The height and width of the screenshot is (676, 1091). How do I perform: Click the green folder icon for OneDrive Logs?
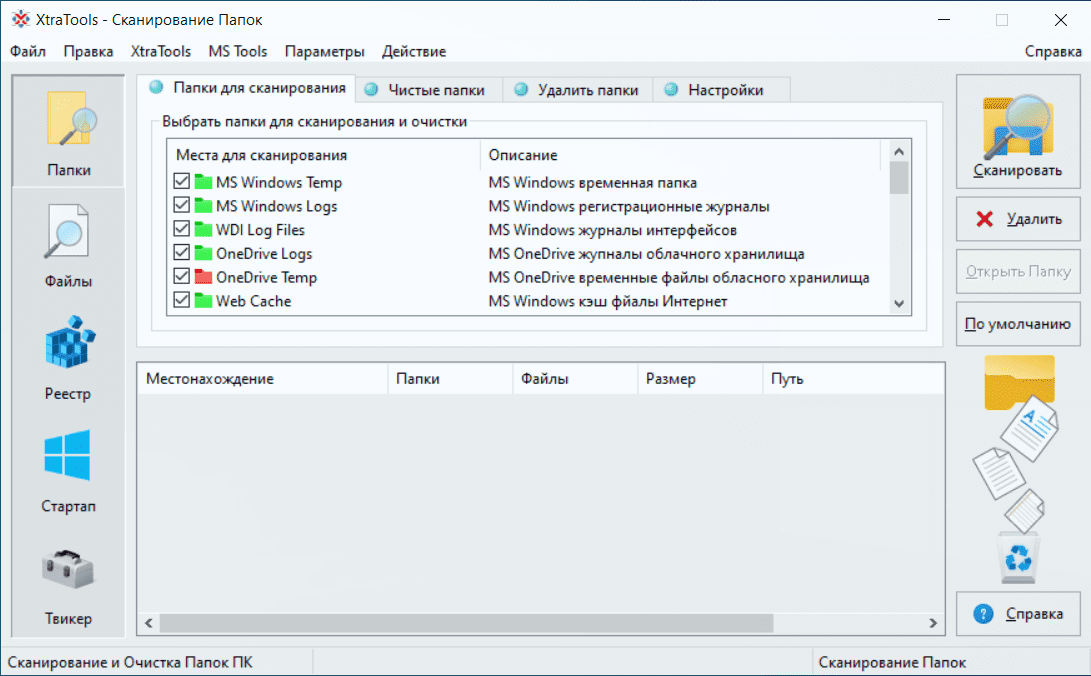coord(203,253)
